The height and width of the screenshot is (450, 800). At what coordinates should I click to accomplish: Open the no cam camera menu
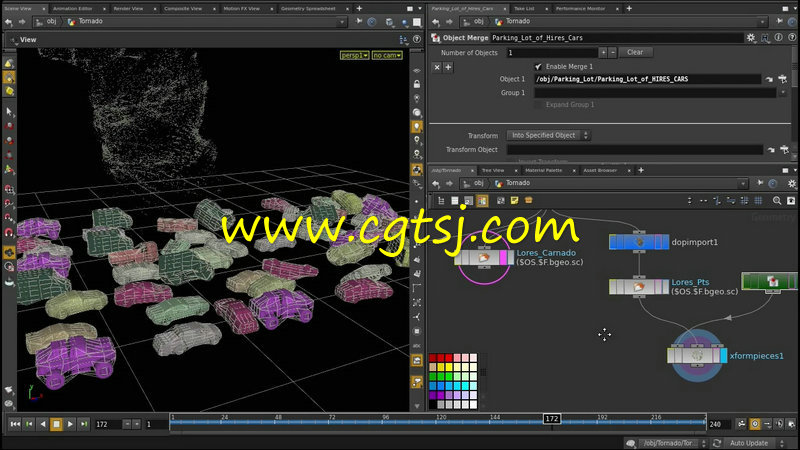387,55
